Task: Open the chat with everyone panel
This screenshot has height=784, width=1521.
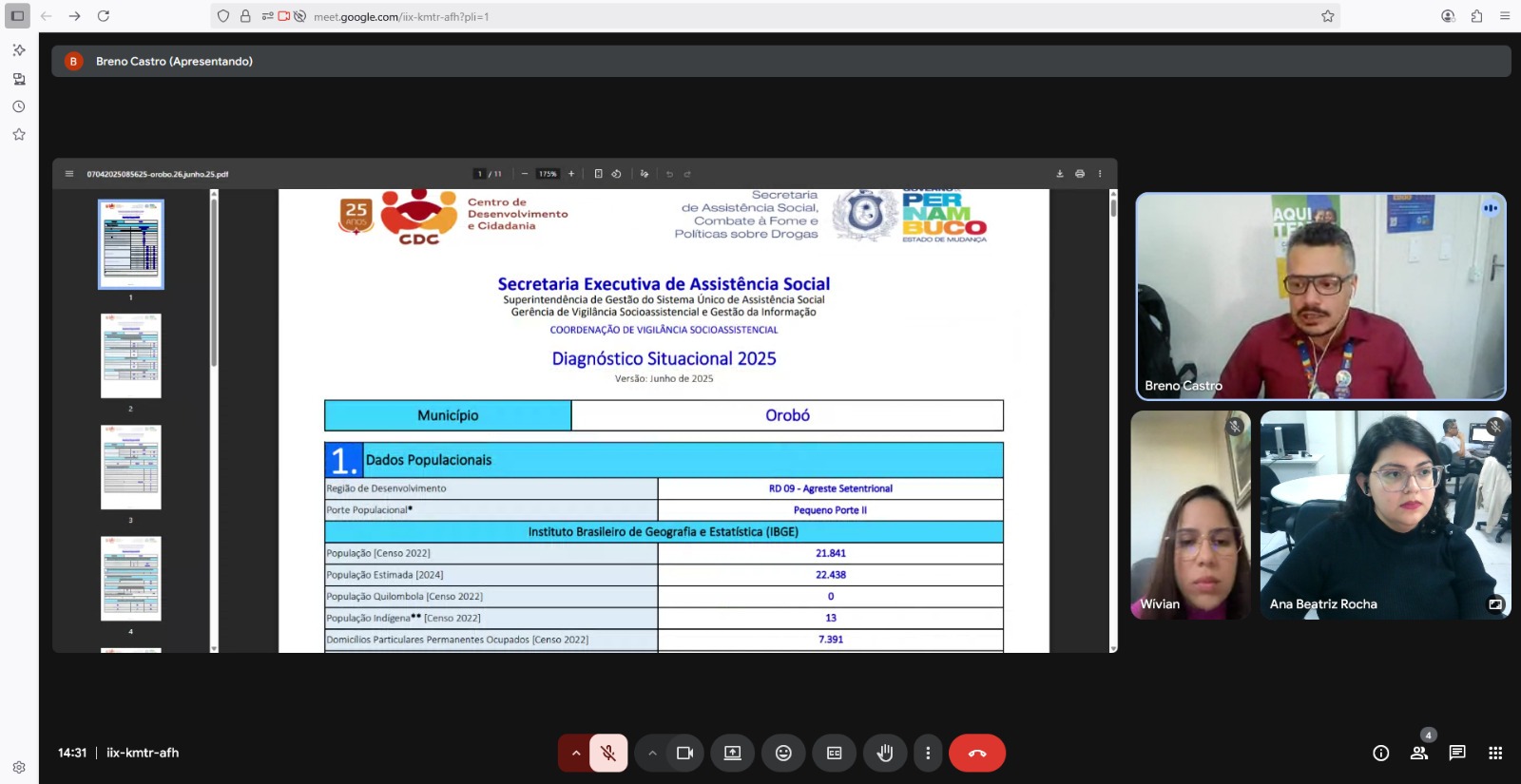Action: tap(1456, 753)
